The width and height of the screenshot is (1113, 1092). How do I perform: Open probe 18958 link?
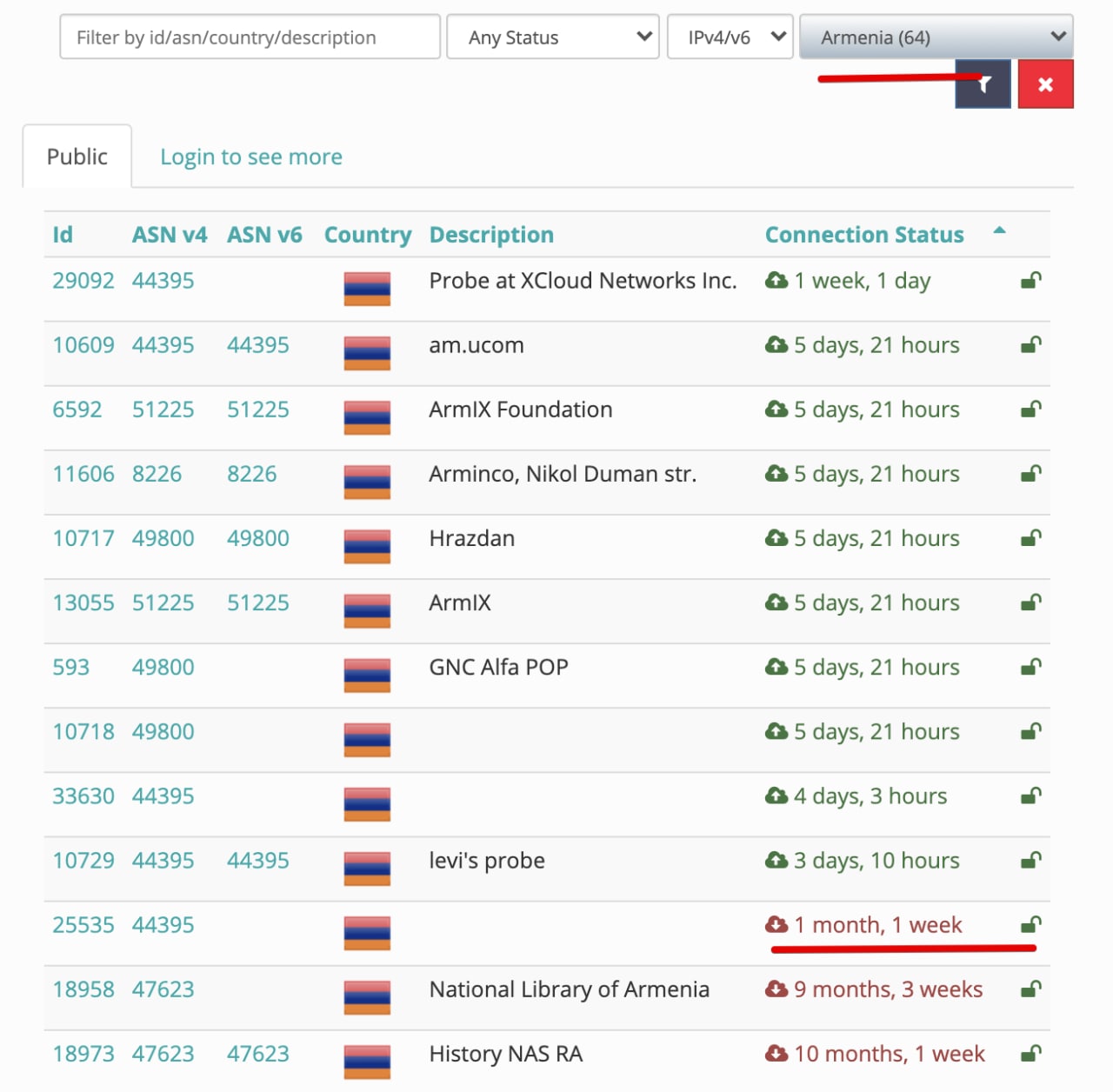(83, 989)
